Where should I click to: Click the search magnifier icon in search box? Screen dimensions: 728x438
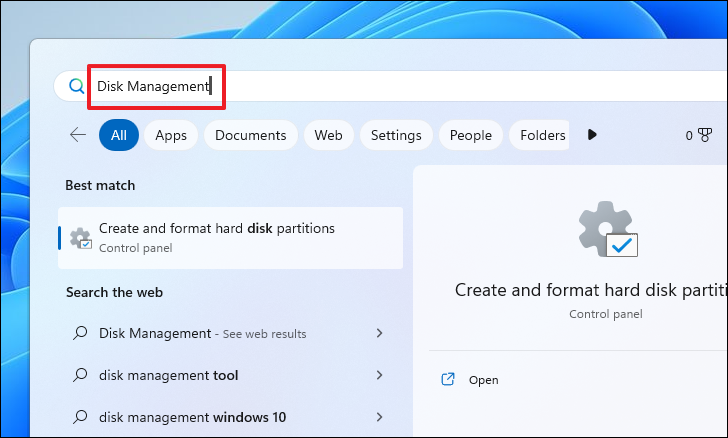[77, 86]
